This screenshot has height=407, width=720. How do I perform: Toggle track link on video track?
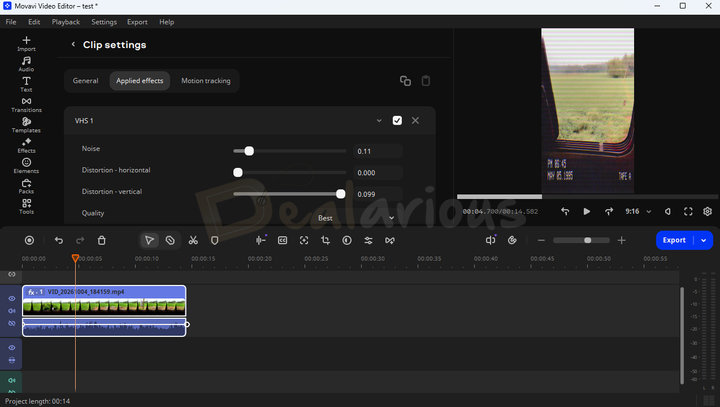[x=12, y=323]
